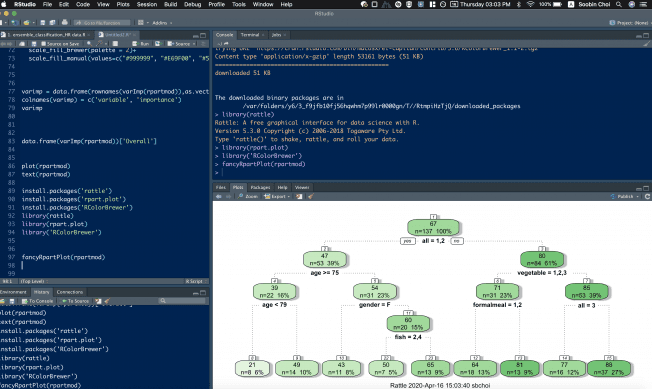Screen dimensions: 652x389
Task: Send the selected history To Source
Action: click(75, 301)
